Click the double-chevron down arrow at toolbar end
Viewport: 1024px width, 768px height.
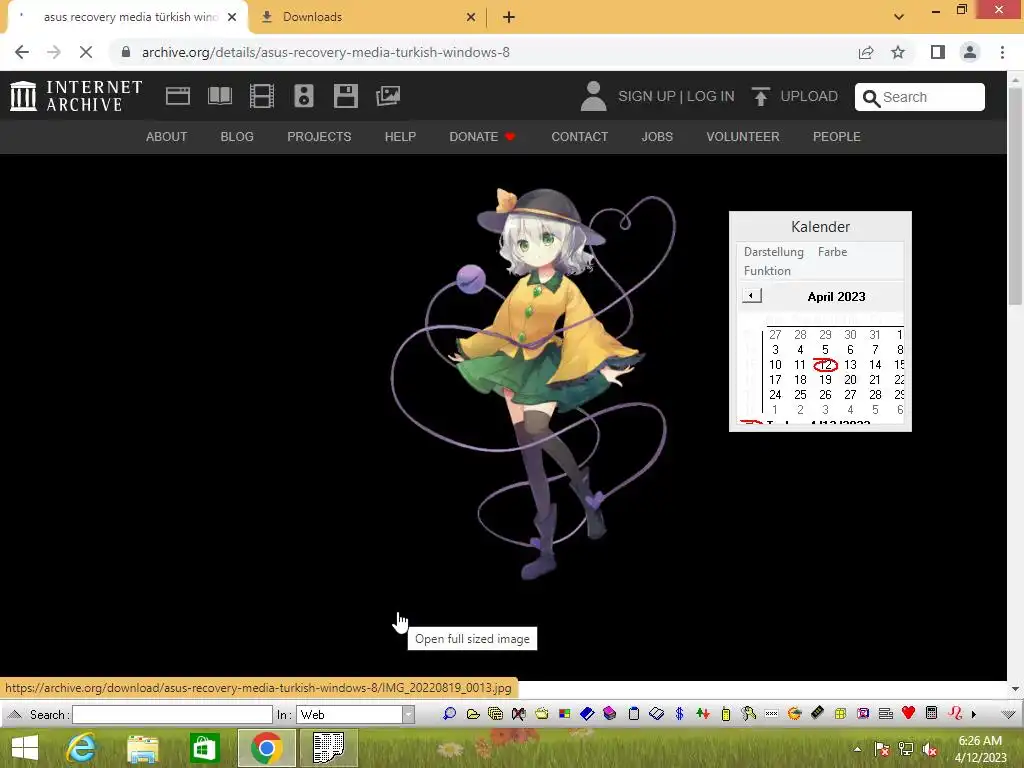point(1008,714)
